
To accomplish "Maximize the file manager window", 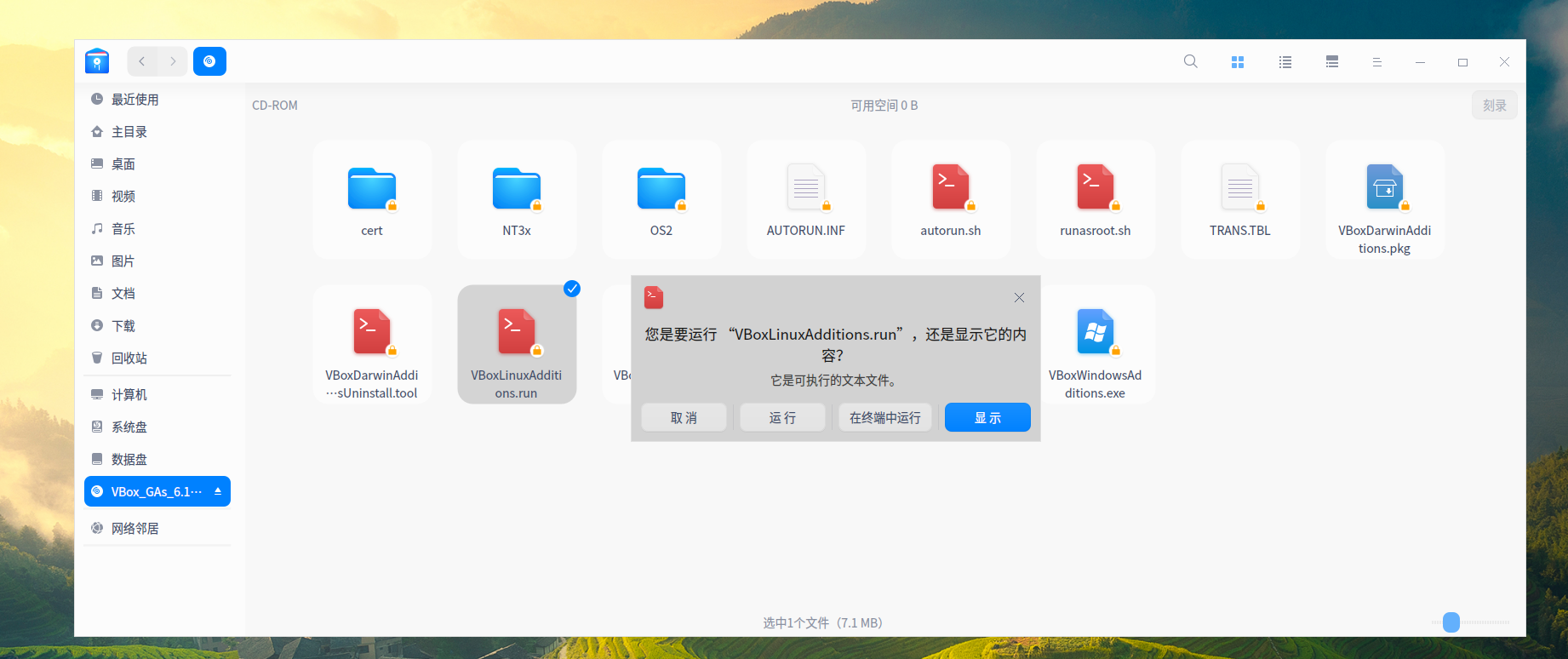I will pos(1462,62).
